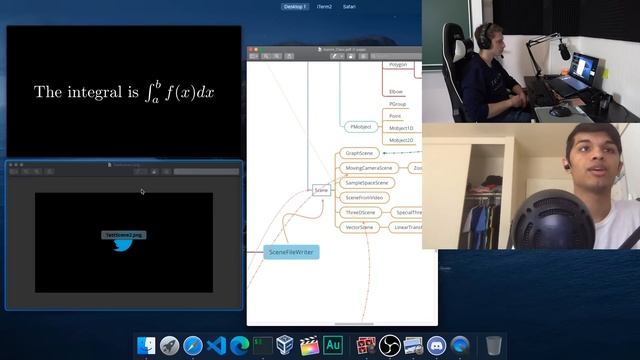Open Launchpad rocket icon in Dock

(x=169, y=345)
